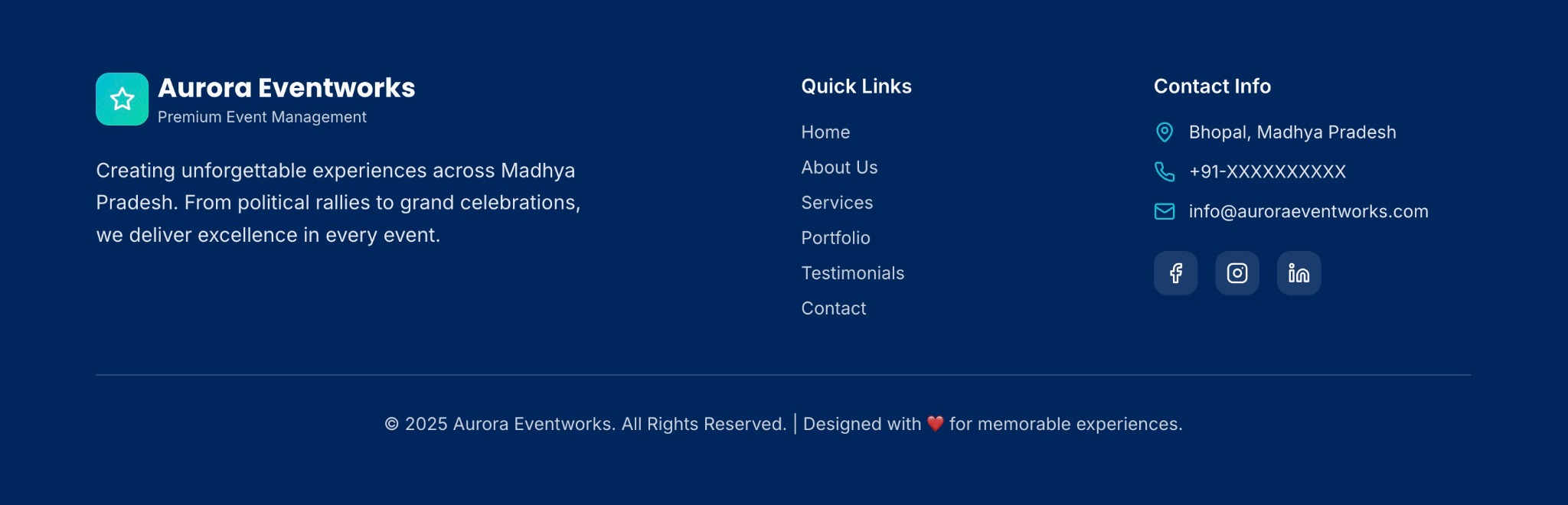Image resolution: width=1568 pixels, height=505 pixels.
Task: Click the Bhopal, Madhya Pradesh address
Action: pos(1292,132)
